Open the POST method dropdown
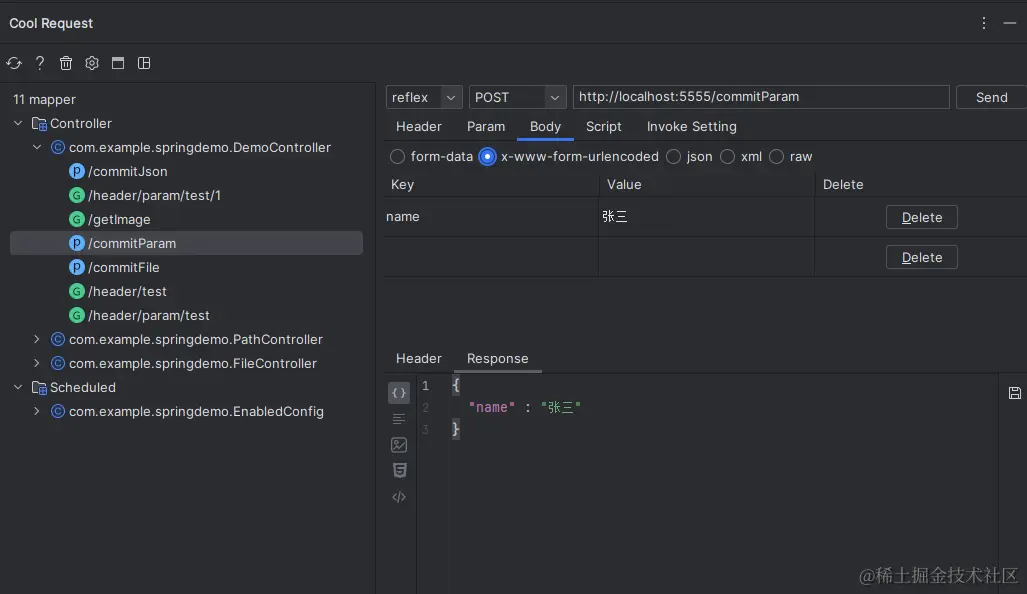Image resolution: width=1027 pixels, height=594 pixels. (x=518, y=97)
